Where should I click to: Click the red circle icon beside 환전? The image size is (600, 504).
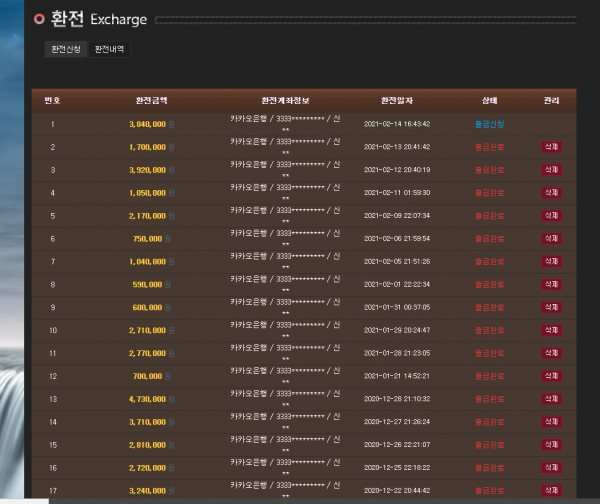(x=39, y=19)
